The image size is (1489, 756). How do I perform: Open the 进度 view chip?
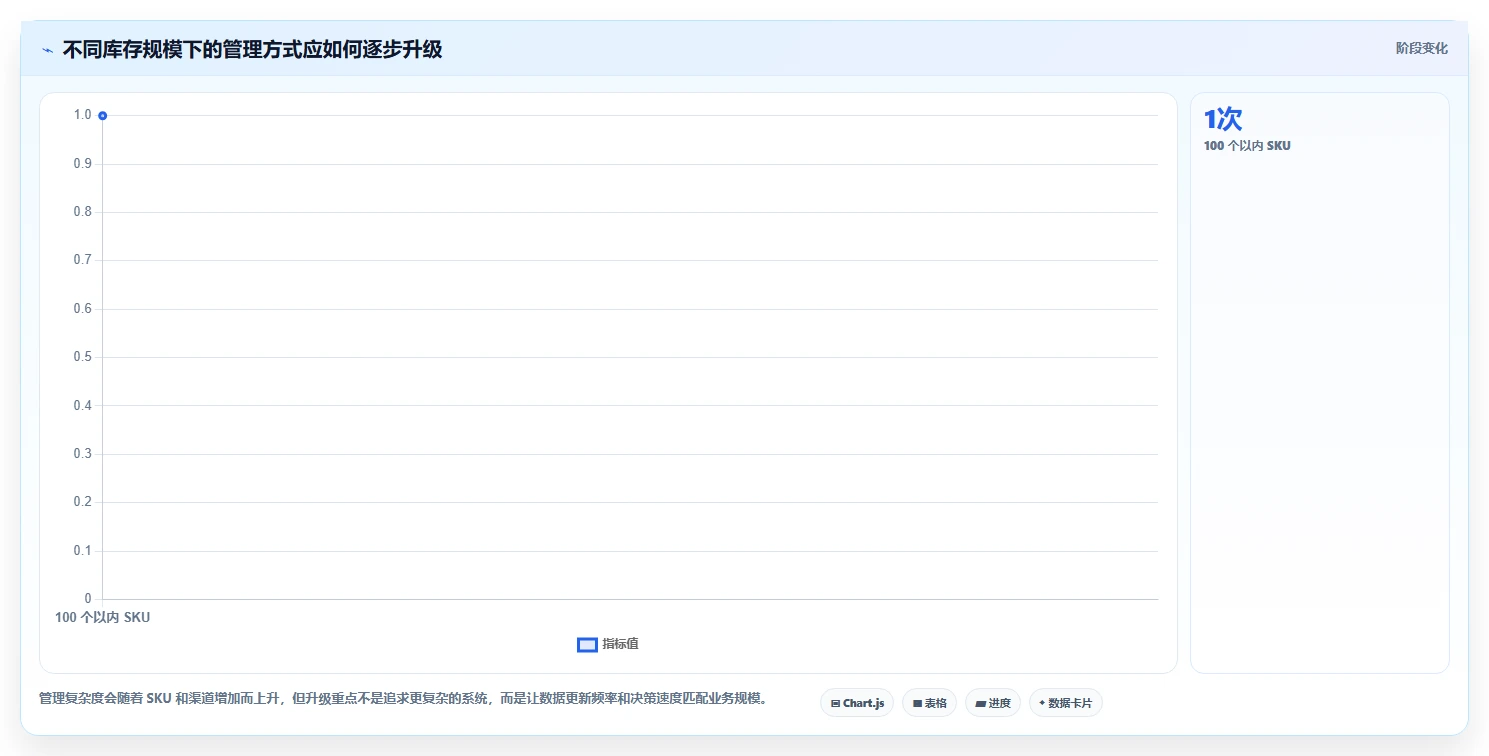tap(993, 703)
